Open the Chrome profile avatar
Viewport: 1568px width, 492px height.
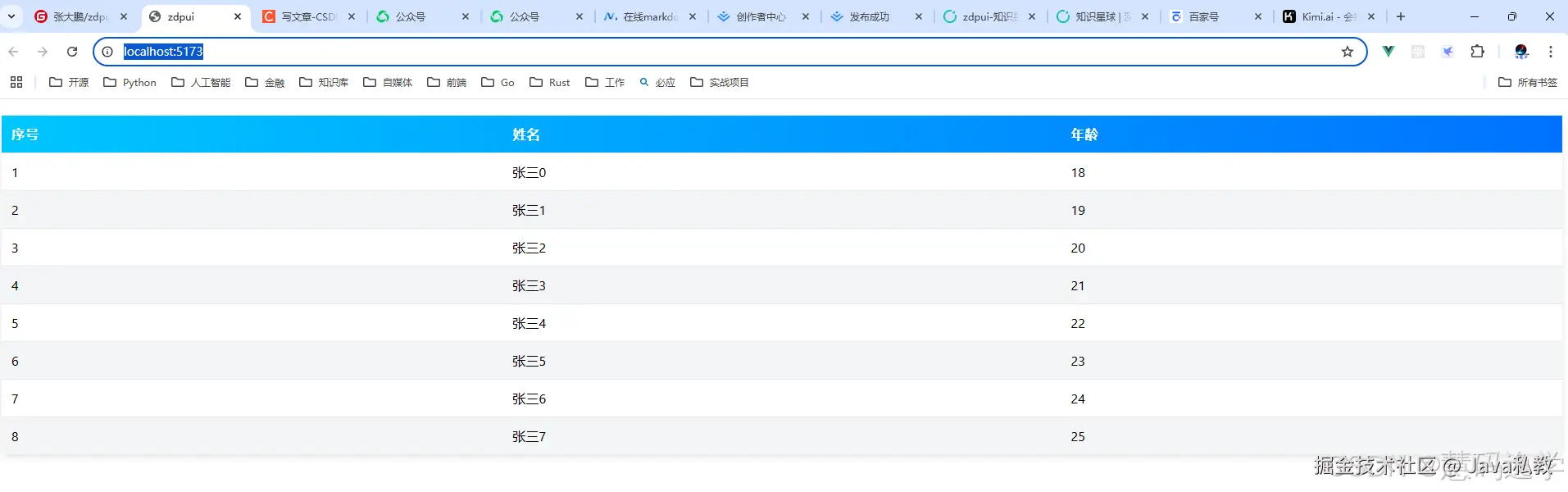point(1521,52)
